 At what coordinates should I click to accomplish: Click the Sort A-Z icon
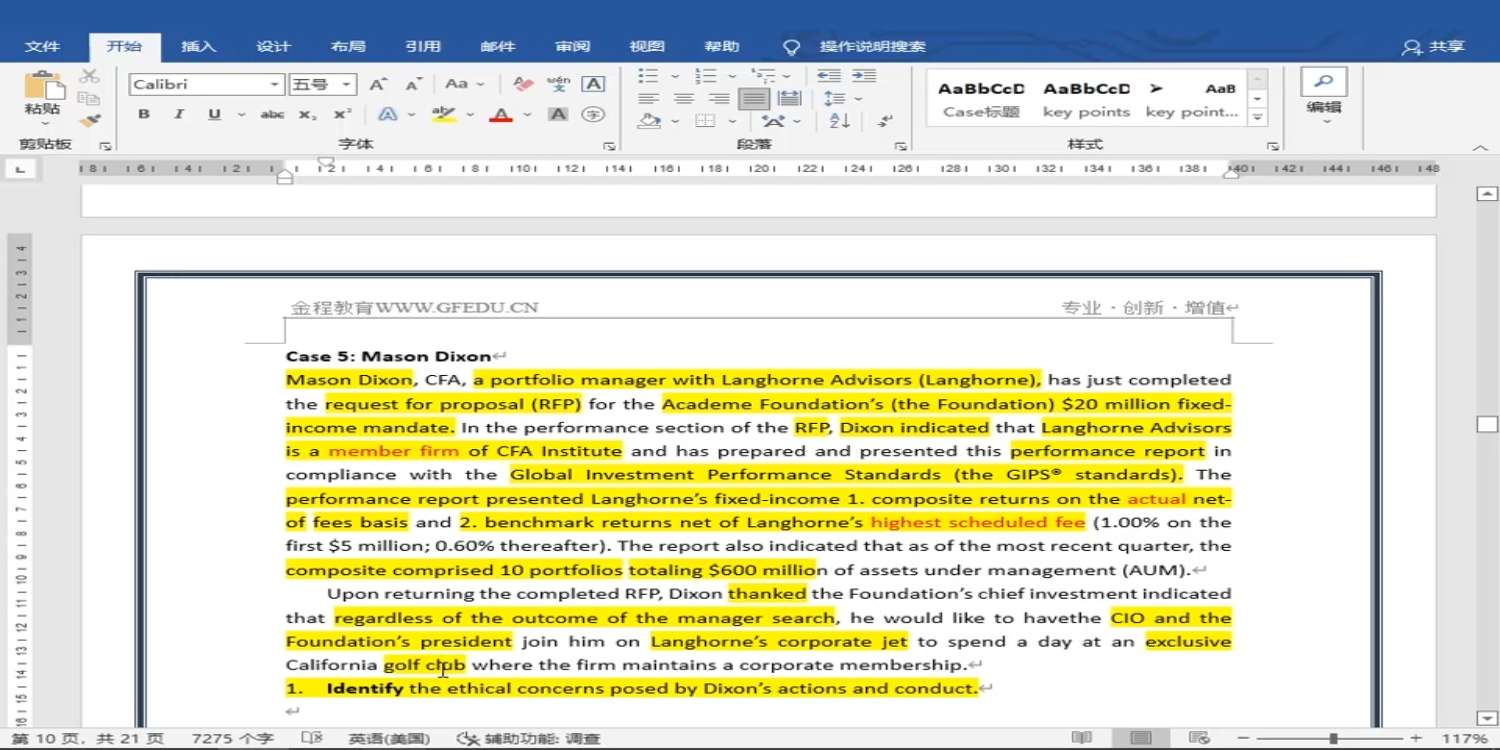click(840, 121)
